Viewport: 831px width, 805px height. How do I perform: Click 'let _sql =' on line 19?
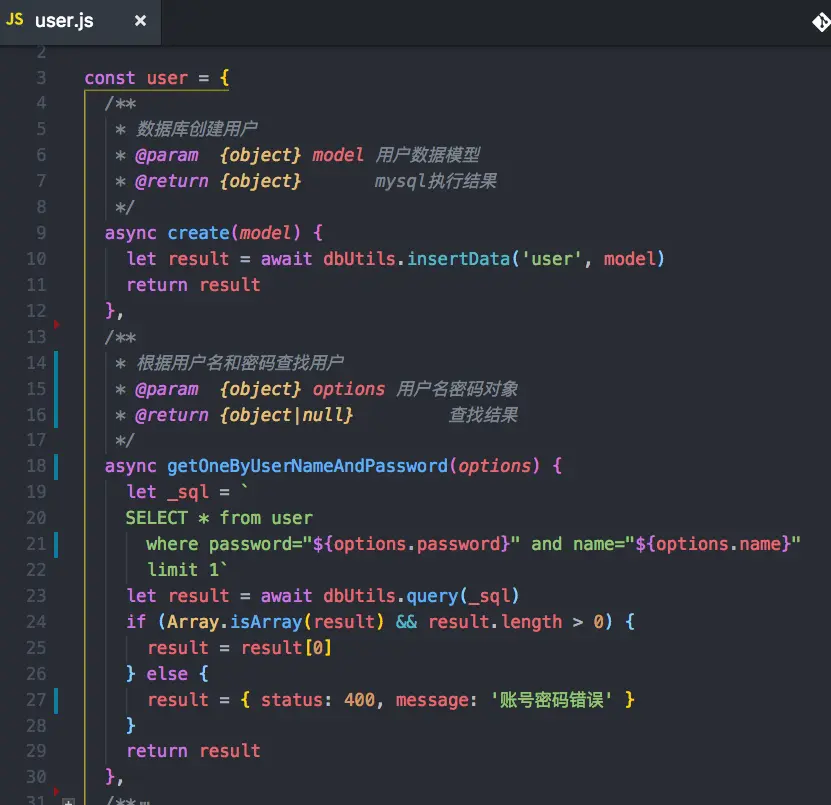point(178,492)
